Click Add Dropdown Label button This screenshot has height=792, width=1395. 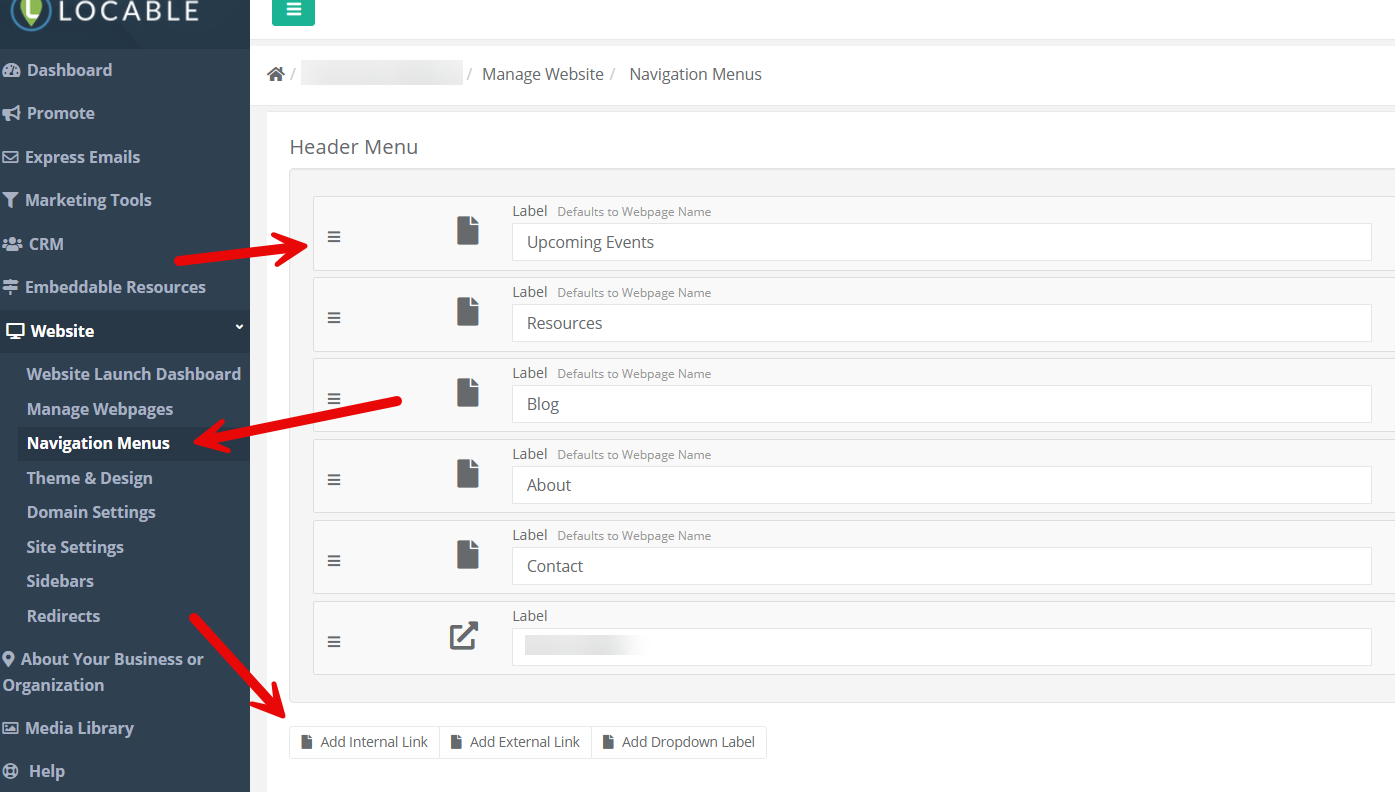(x=679, y=742)
